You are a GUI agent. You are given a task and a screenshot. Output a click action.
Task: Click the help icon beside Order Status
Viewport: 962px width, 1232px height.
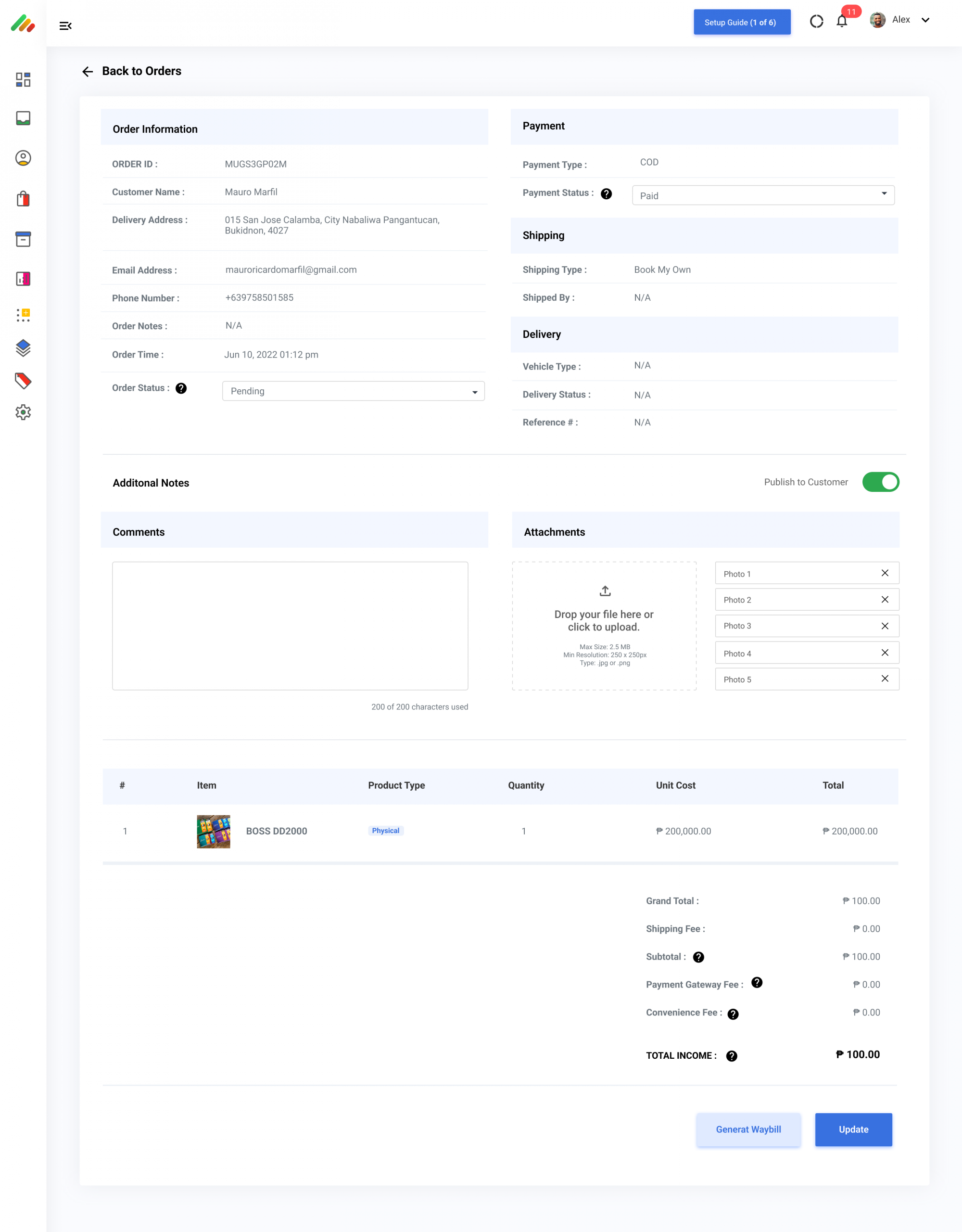click(x=181, y=388)
